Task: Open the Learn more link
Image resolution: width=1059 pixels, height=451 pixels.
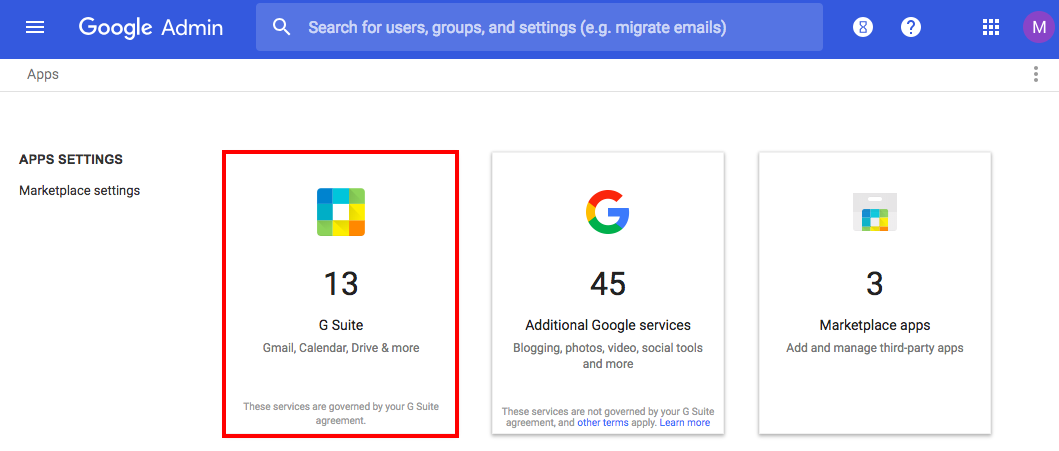Action: (x=685, y=423)
